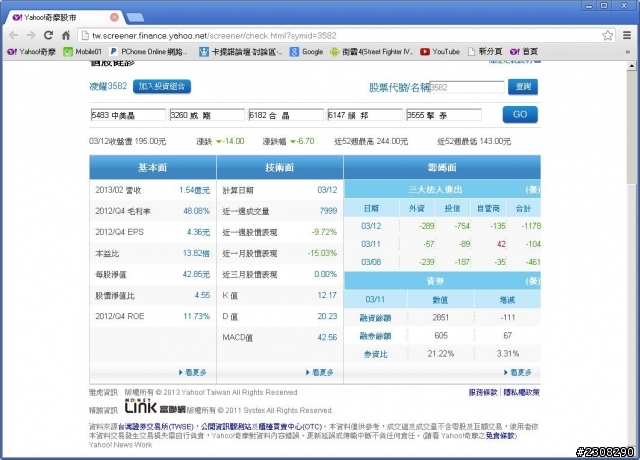Viewport: 640px width, 460px height.
Task: Reload the page with refresh icon
Action: point(48,35)
